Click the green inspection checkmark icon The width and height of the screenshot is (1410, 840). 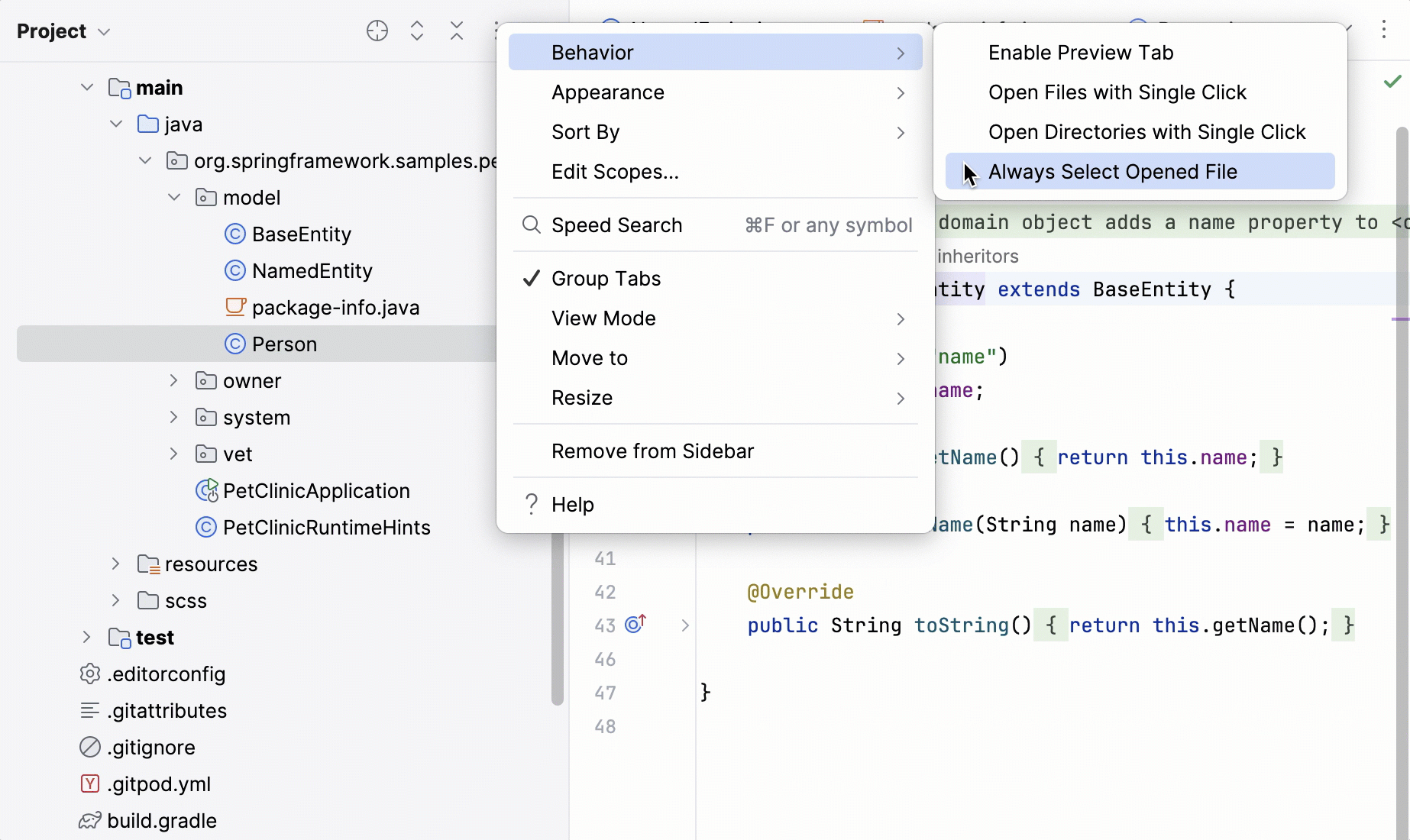[x=1392, y=81]
